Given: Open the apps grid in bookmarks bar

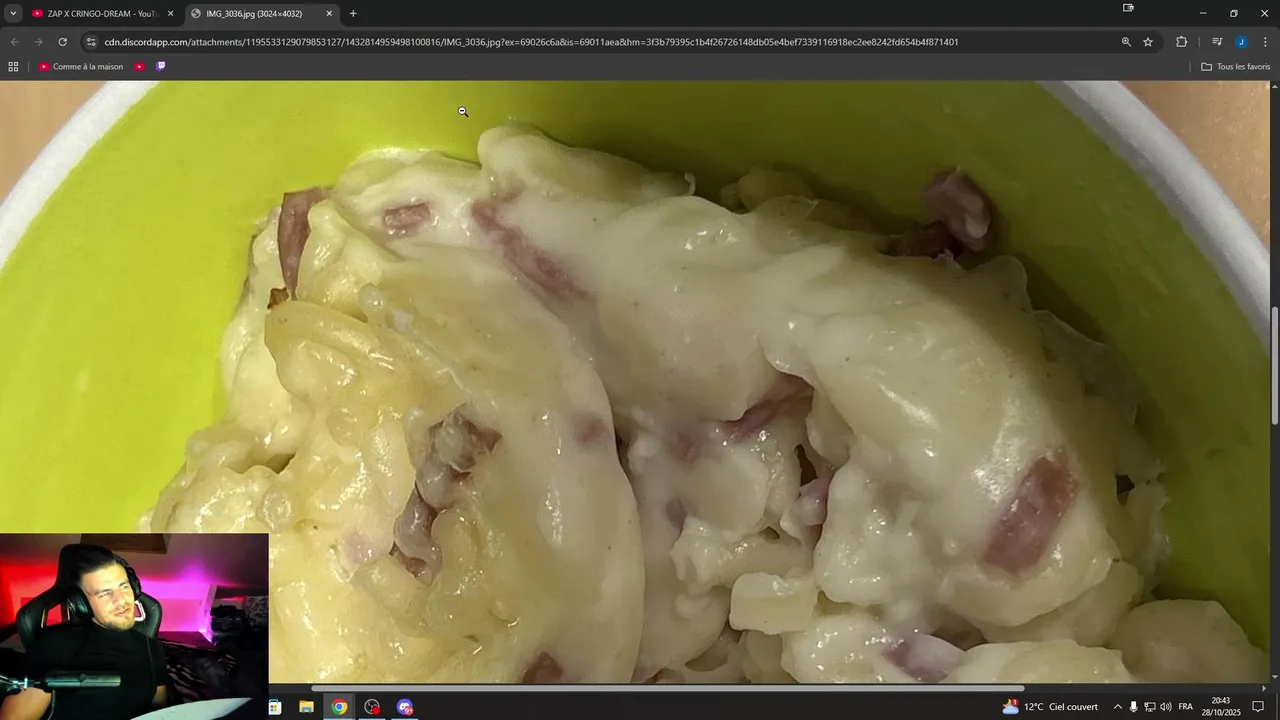Looking at the screenshot, I should click(13, 67).
